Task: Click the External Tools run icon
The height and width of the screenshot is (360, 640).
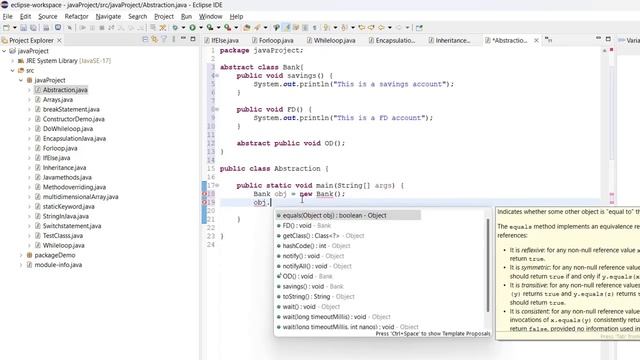Action: pos(227,28)
